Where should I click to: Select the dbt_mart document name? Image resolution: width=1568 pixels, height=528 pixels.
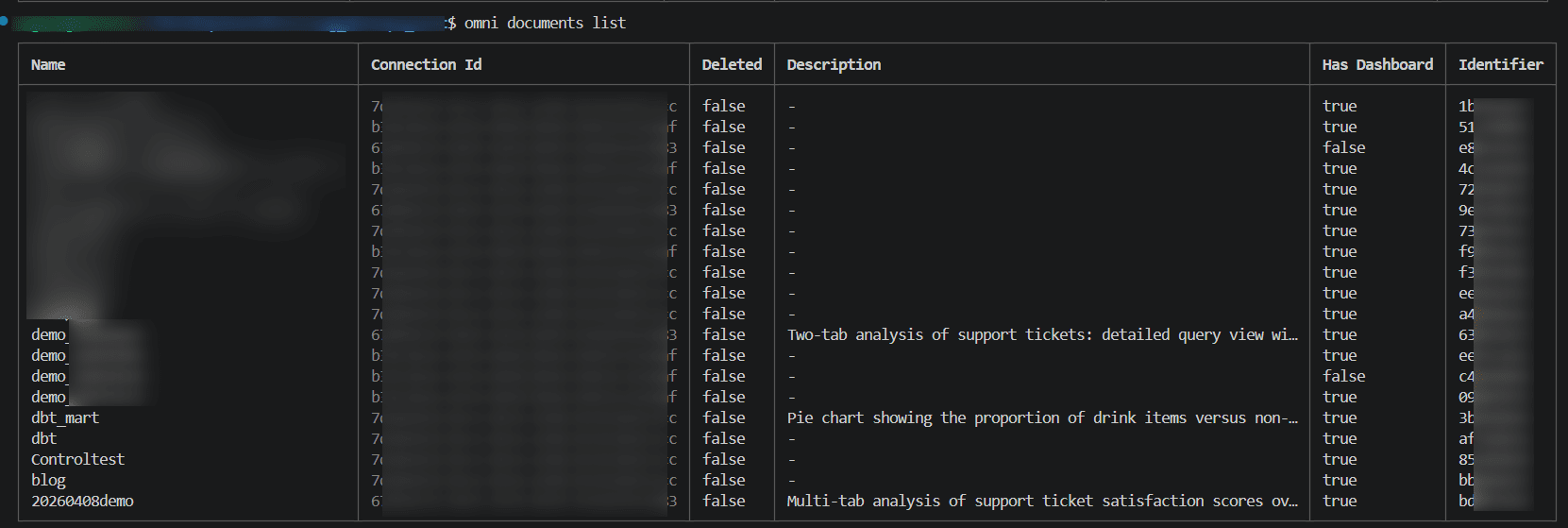[65, 417]
